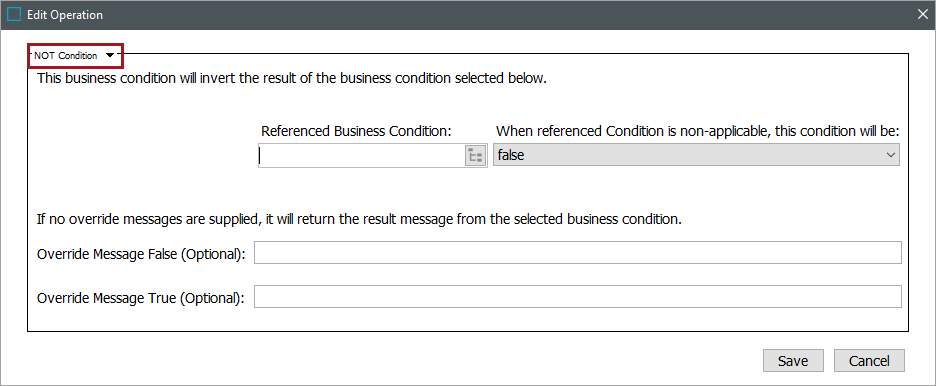Screen dimensions: 936x386
Task: Focus the Override Message False text box
Action: click(577, 253)
